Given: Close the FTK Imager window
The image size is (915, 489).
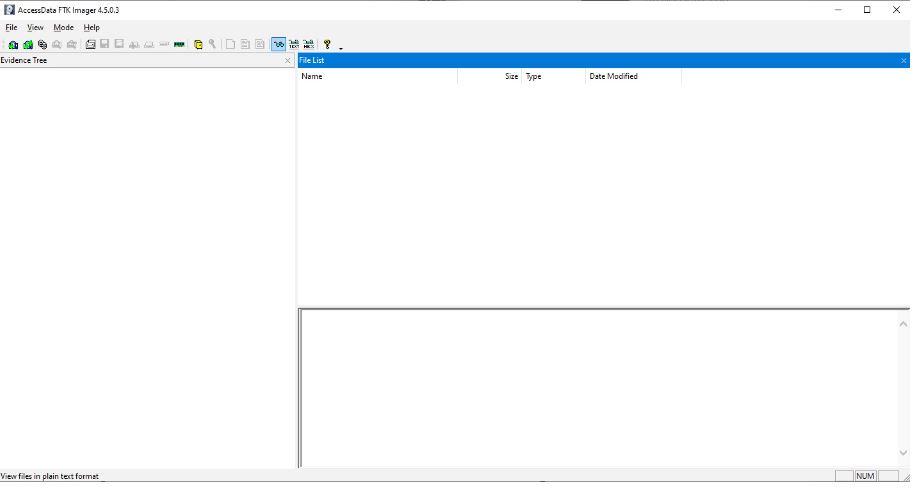Looking at the screenshot, I should 896,10.
